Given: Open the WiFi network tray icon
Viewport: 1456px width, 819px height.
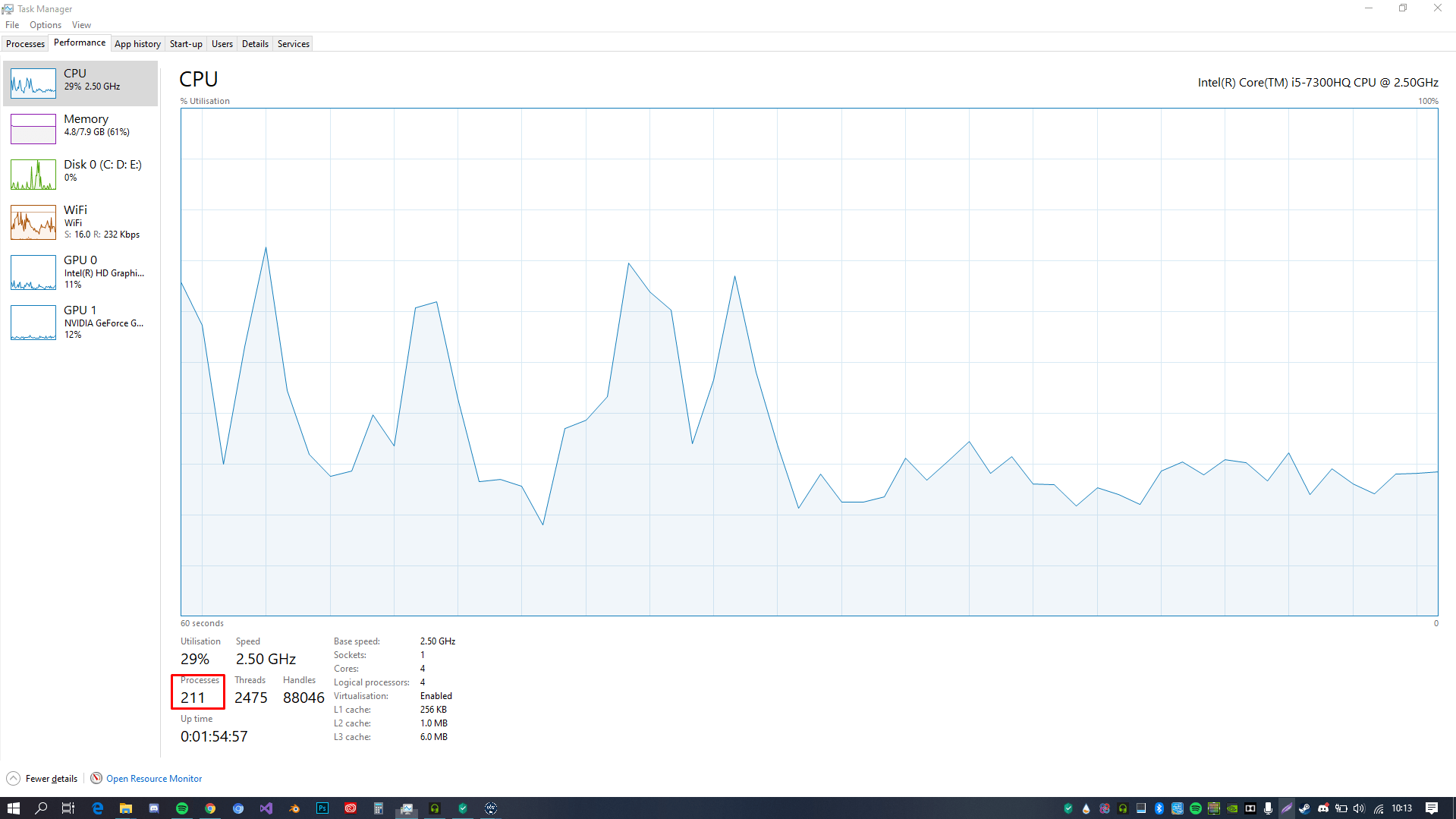Looking at the screenshot, I should coord(1379,808).
